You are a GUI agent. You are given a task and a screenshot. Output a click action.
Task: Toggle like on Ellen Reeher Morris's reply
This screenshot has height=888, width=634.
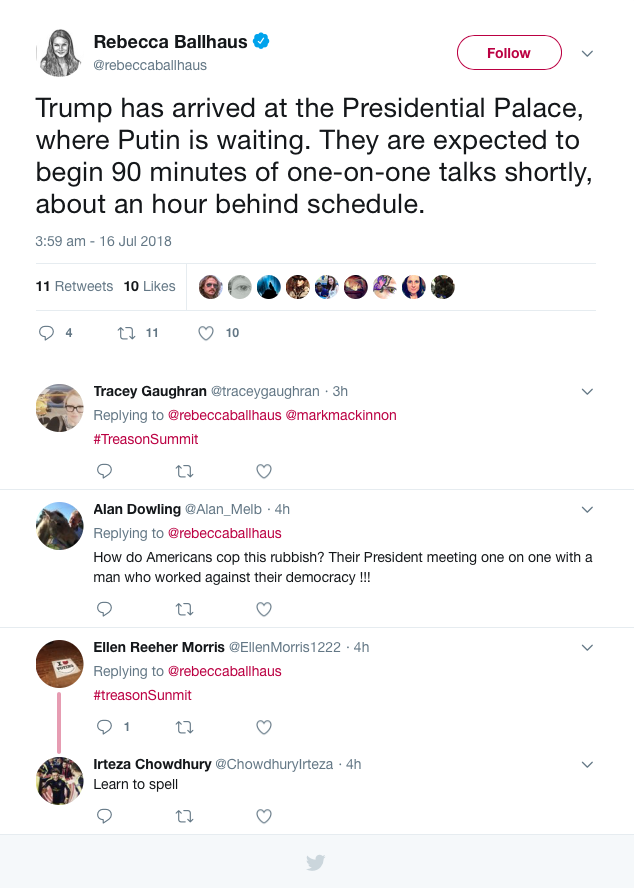click(x=263, y=727)
